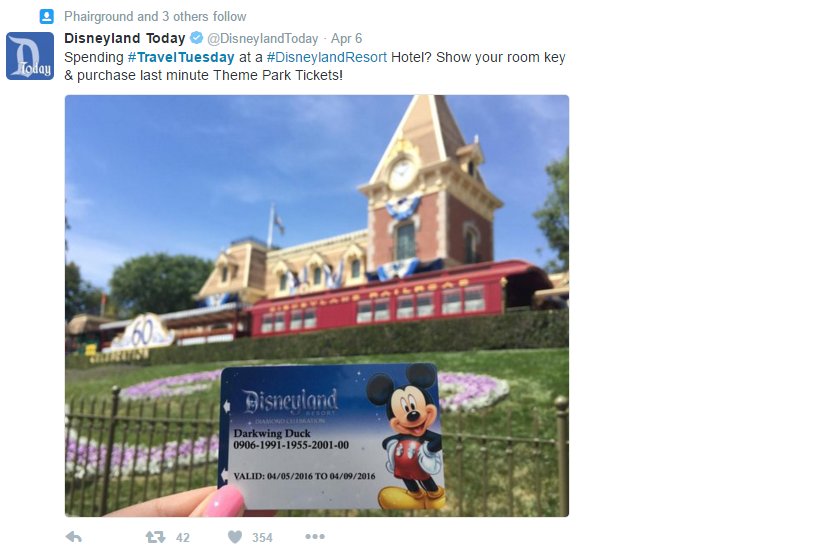Like the tweet with the heart icon
The height and width of the screenshot is (553, 819).
coord(235,537)
